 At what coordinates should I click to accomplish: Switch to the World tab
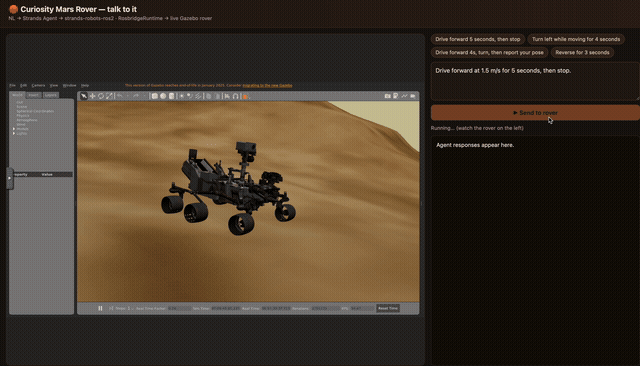[x=18, y=95]
